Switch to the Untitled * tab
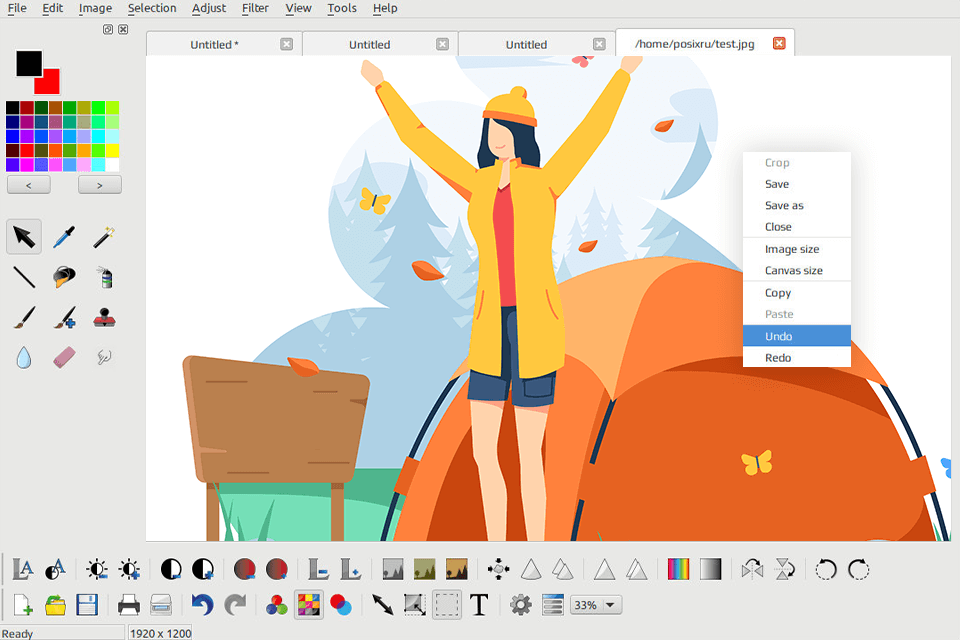Viewport: 960px width, 640px height. coord(214,45)
